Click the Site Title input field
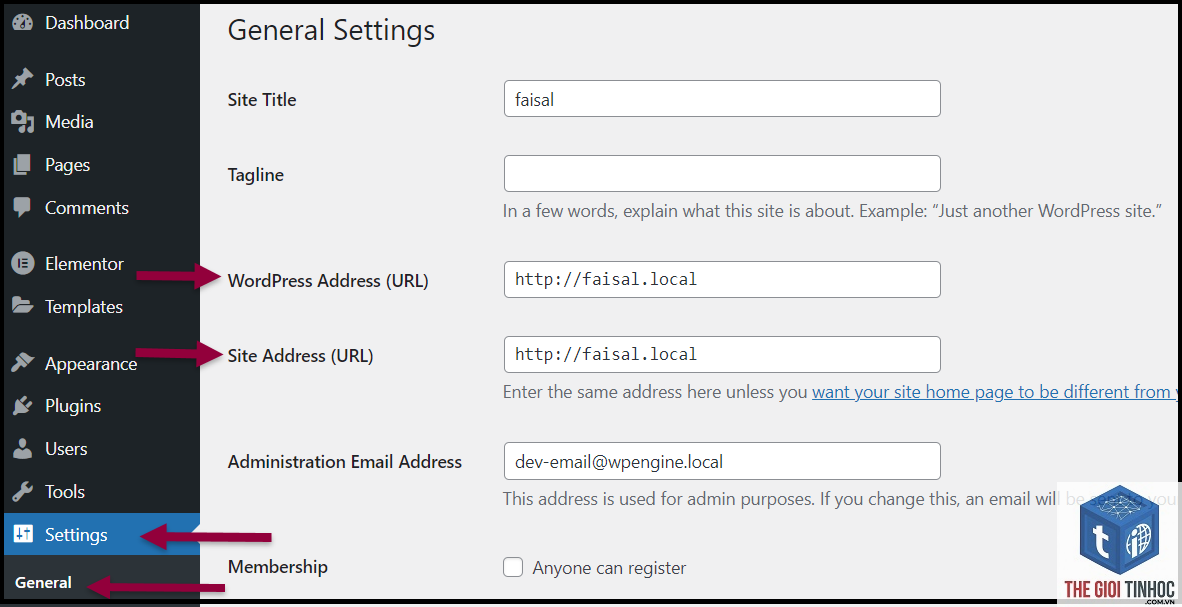This screenshot has width=1182, height=607. click(x=722, y=99)
